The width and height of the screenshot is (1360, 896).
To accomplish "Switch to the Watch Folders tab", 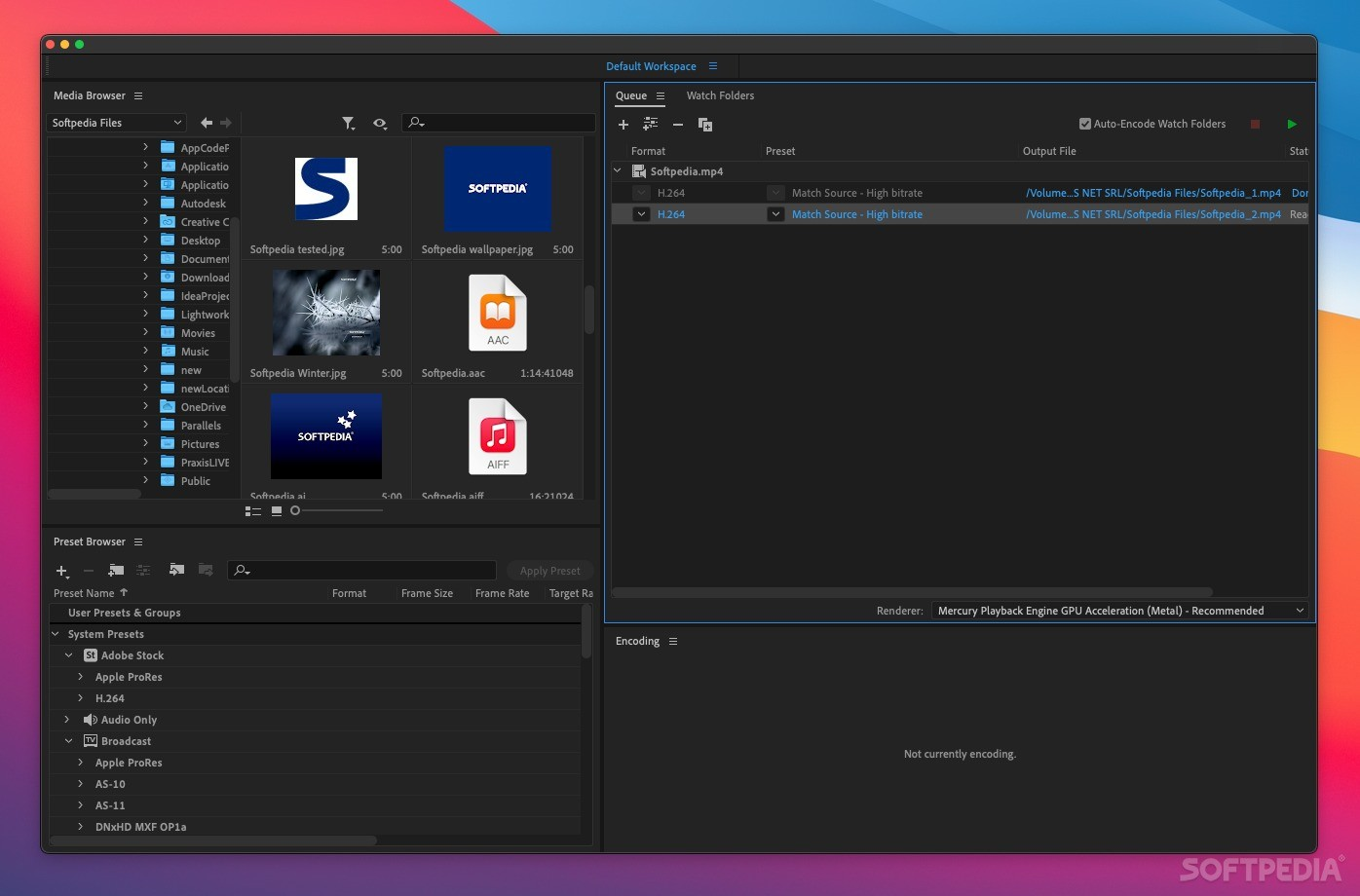I will [x=720, y=95].
